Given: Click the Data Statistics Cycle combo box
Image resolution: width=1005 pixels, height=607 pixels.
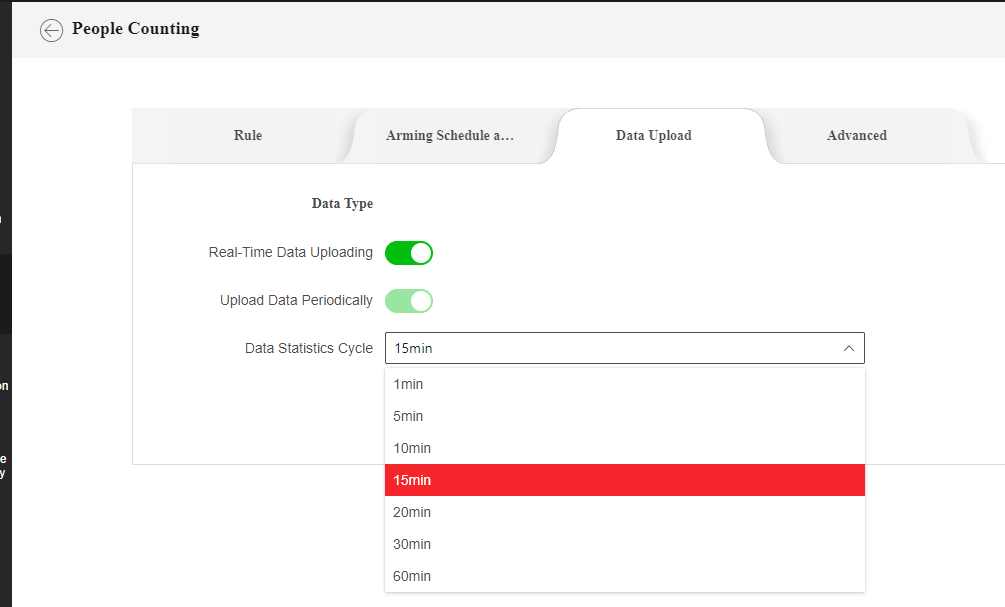Looking at the screenshot, I should point(610,348).
